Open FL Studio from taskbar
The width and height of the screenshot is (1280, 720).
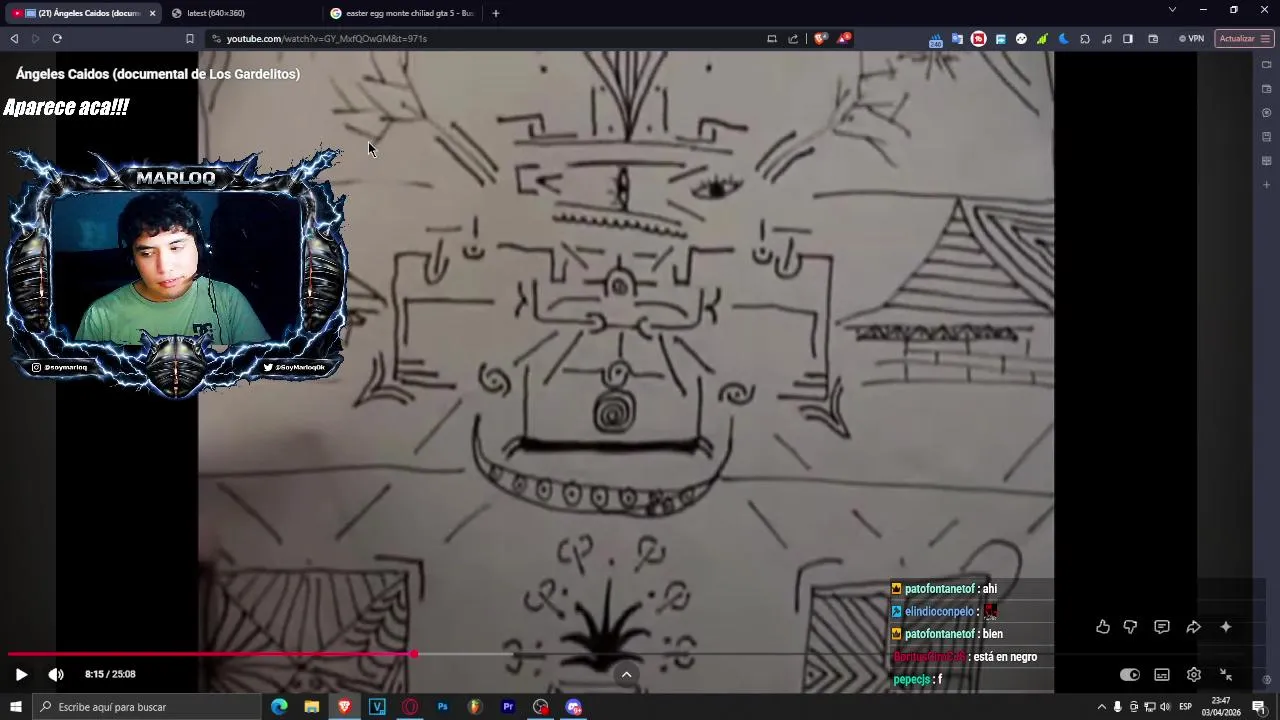coord(475,707)
